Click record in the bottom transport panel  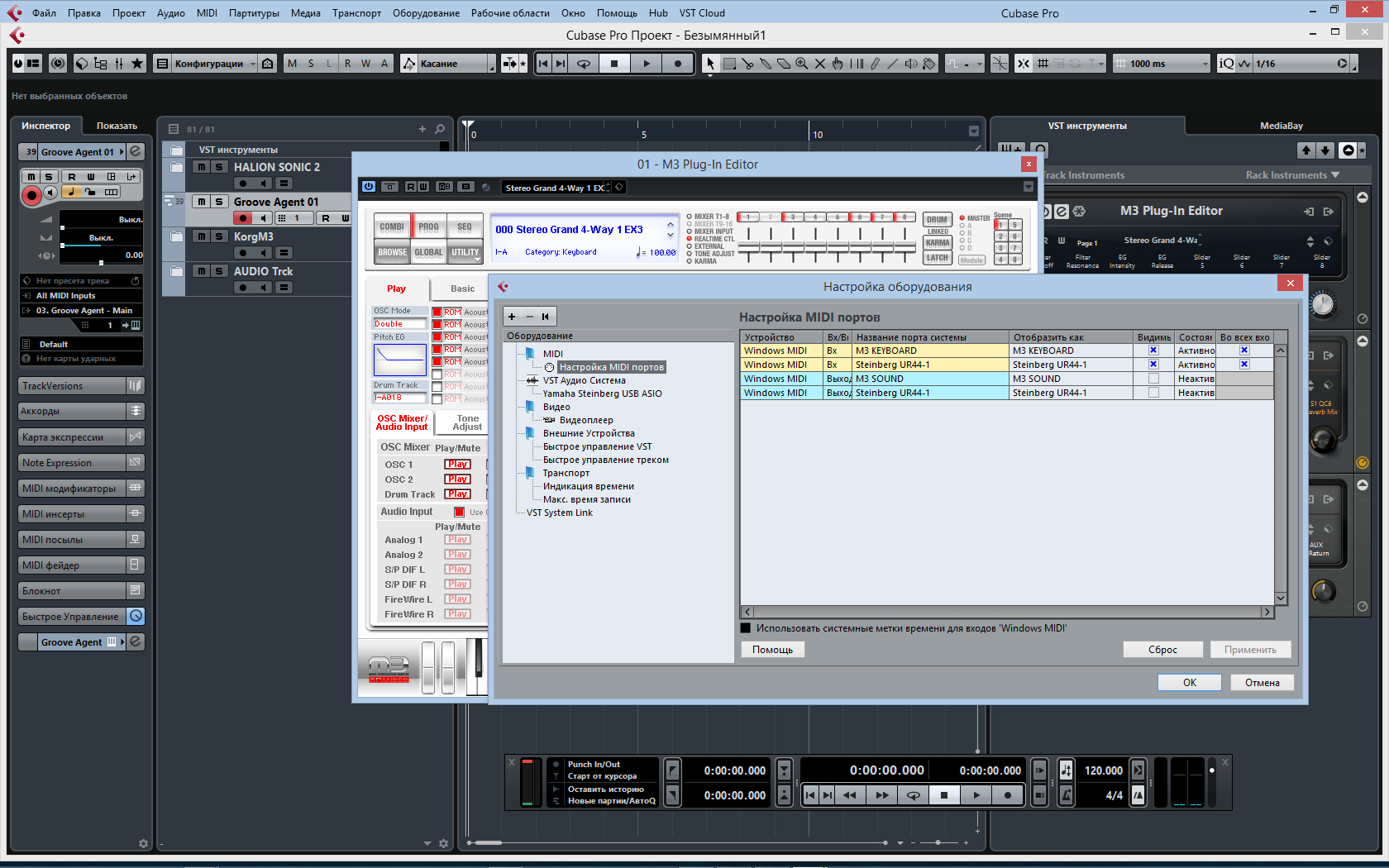tap(1007, 795)
